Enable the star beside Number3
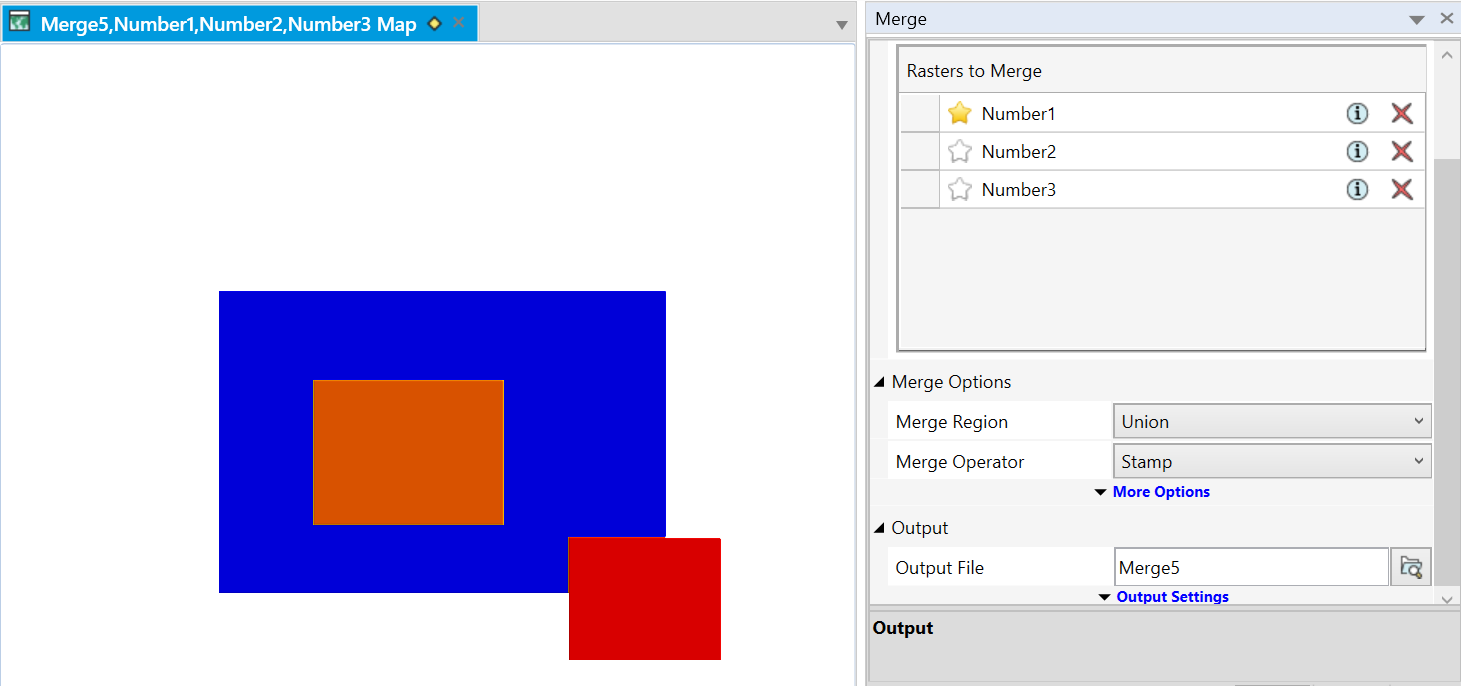Screen dimensions: 1461x686 click(x=959, y=189)
